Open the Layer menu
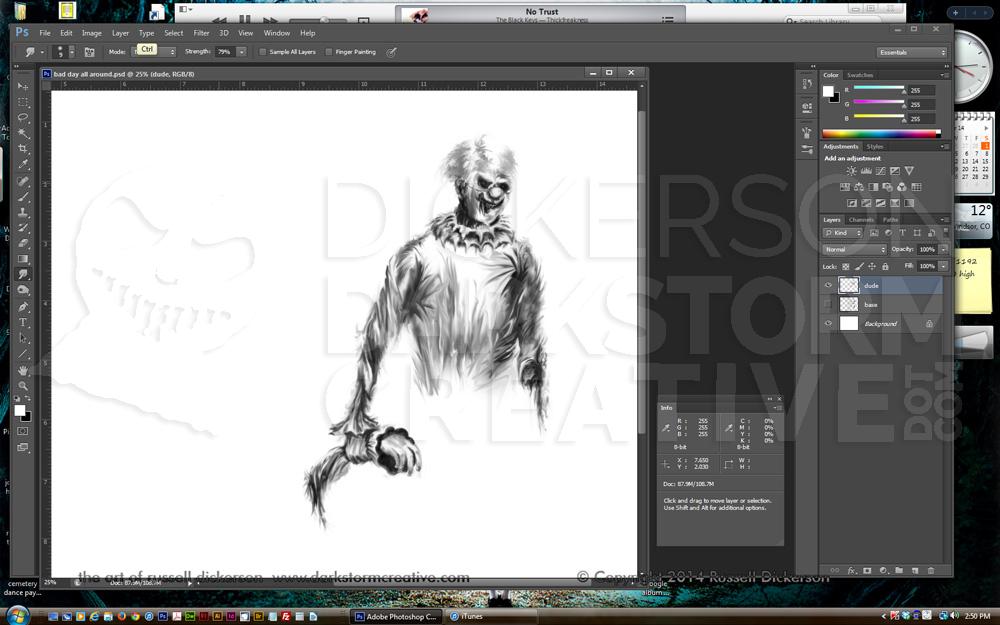 click(121, 33)
